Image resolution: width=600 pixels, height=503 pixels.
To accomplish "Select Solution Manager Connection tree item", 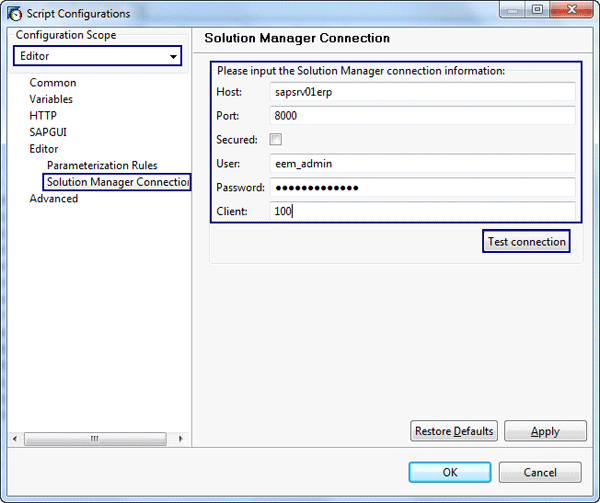I will tap(117, 182).
